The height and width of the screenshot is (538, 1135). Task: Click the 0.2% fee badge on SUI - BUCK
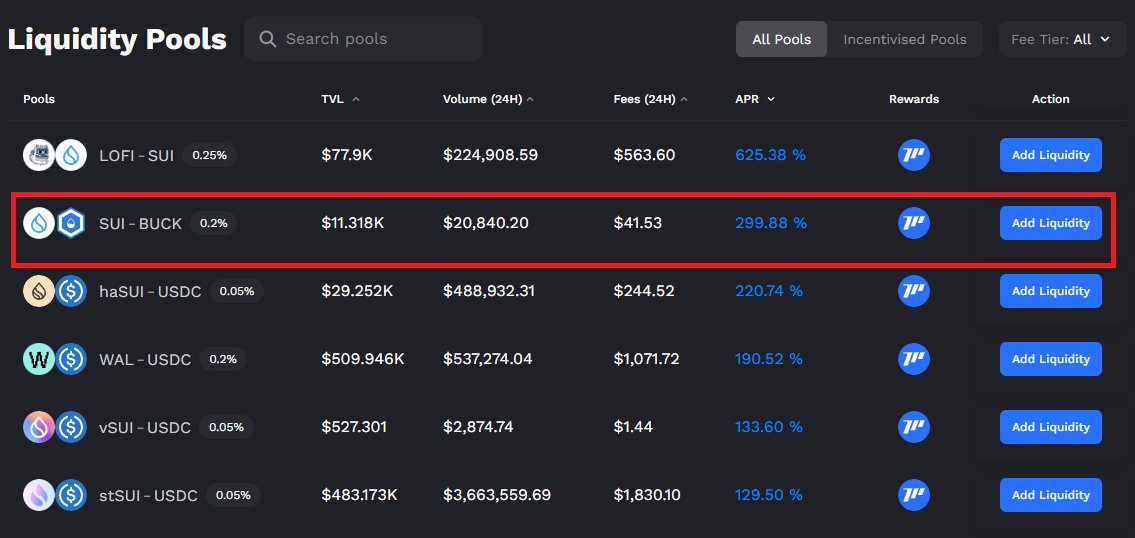pyautogui.click(x=214, y=223)
